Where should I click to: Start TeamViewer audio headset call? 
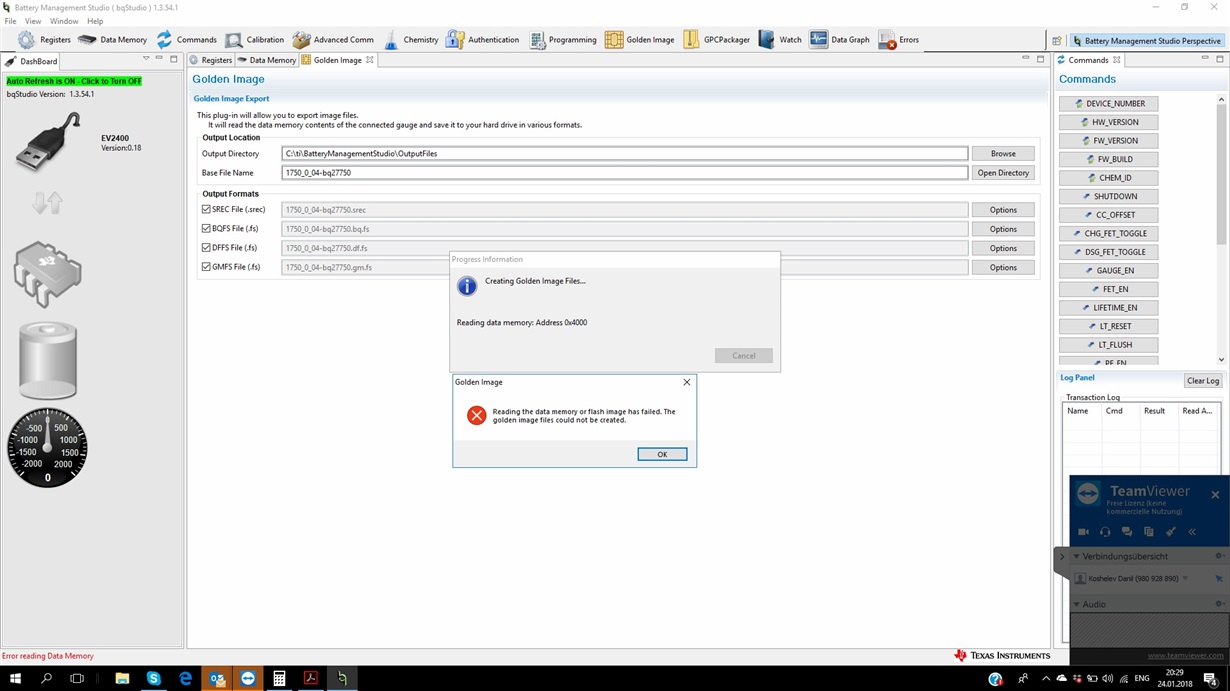pos(1105,532)
